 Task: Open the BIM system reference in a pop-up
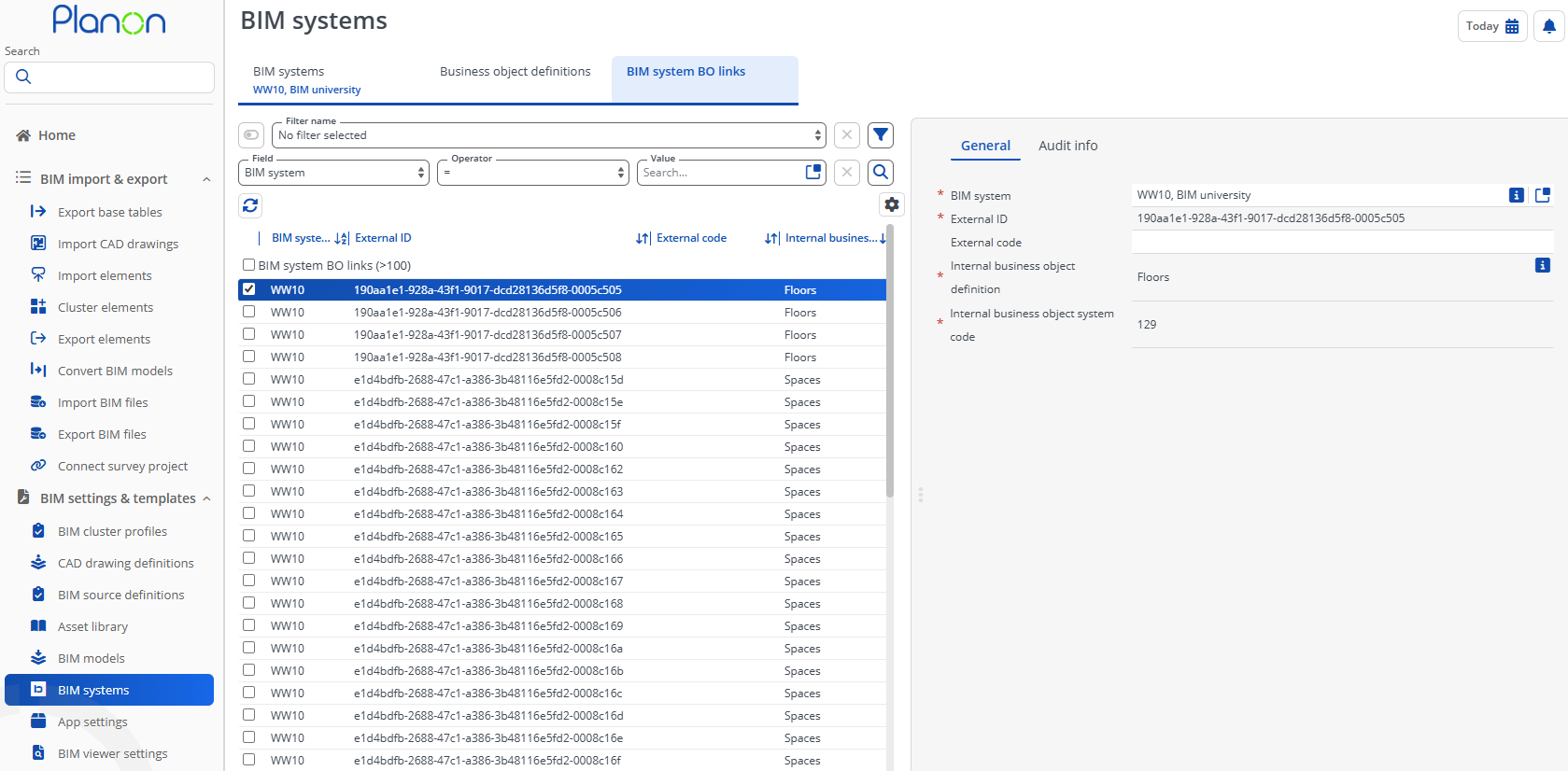click(x=1543, y=195)
